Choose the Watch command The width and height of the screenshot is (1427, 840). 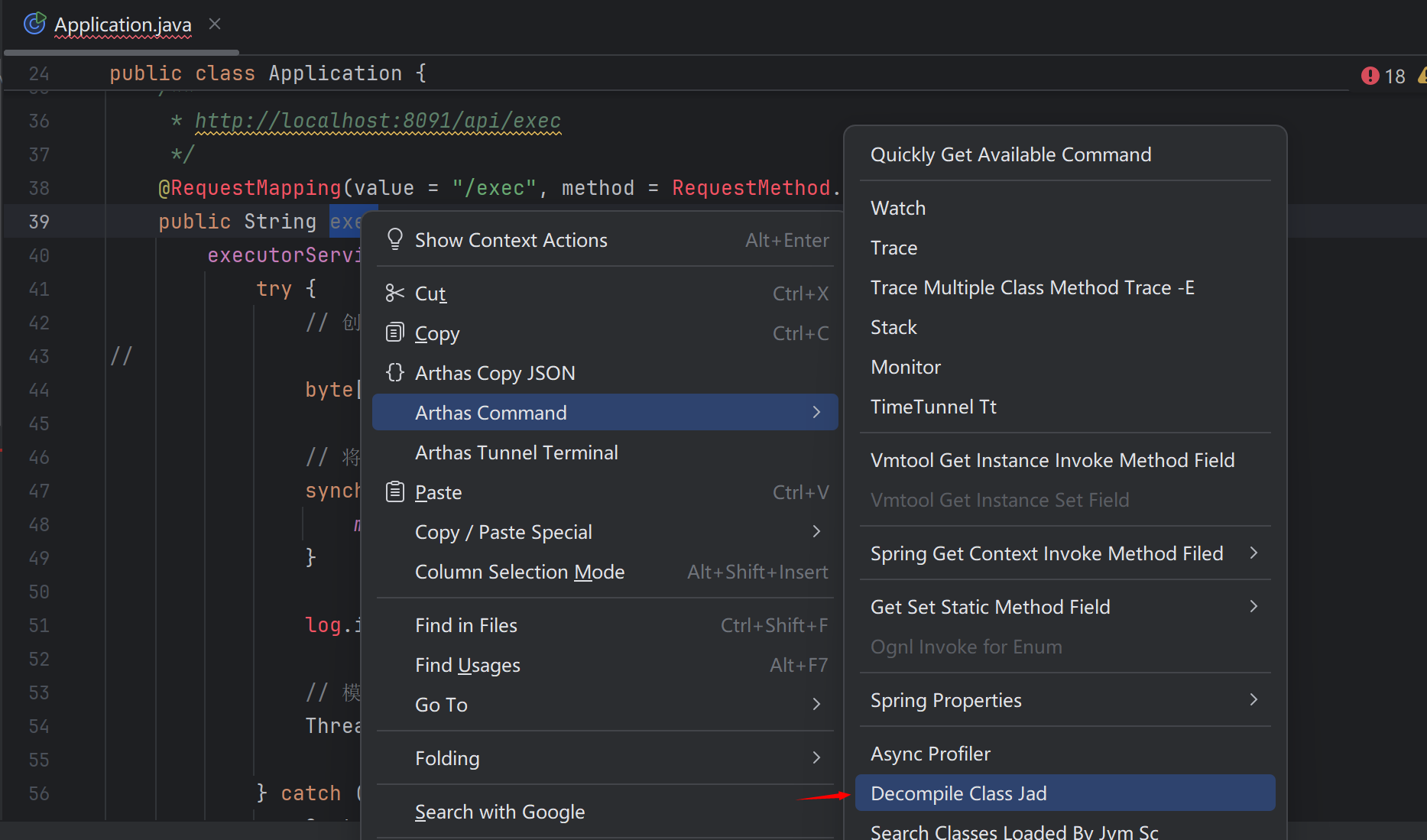(x=898, y=208)
